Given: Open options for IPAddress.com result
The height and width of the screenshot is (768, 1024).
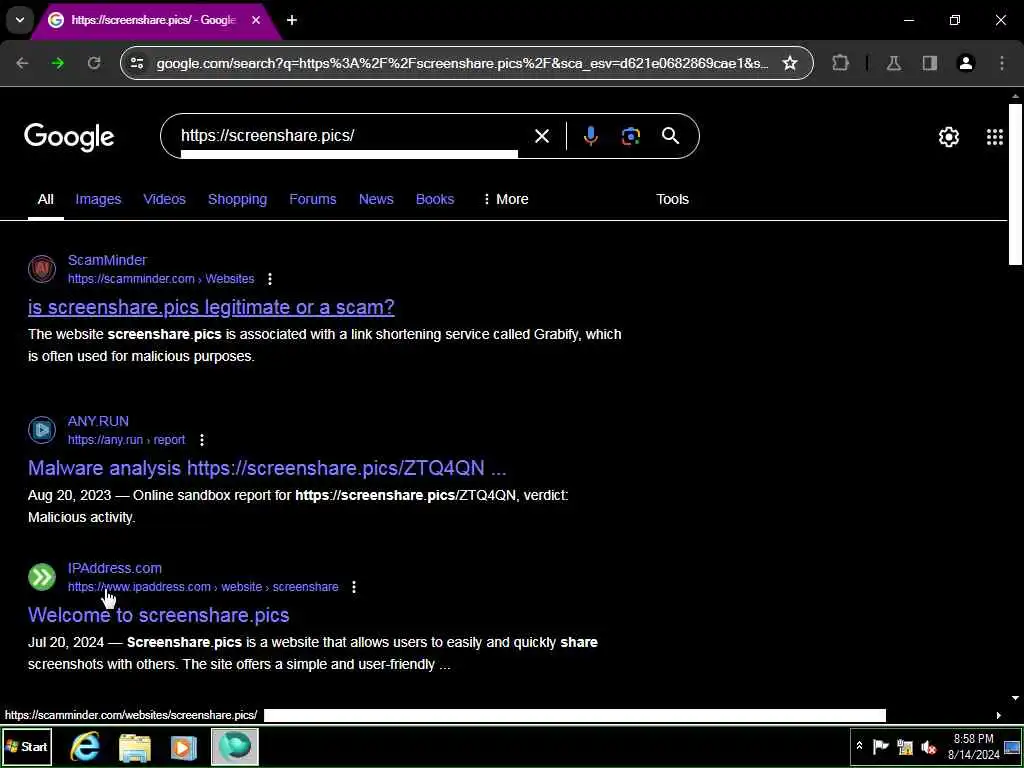Looking at the screenshot, I should click(354, 587).
